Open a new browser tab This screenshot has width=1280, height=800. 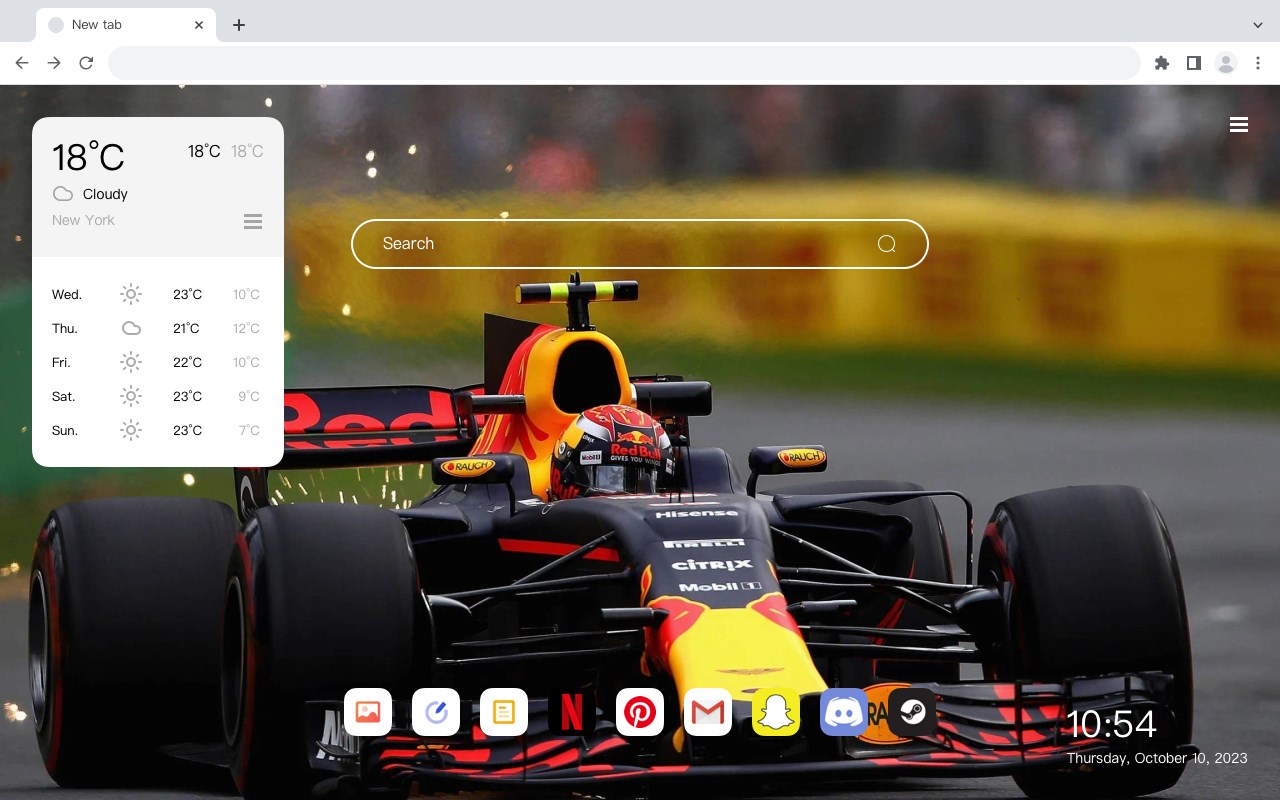point(238,25)
